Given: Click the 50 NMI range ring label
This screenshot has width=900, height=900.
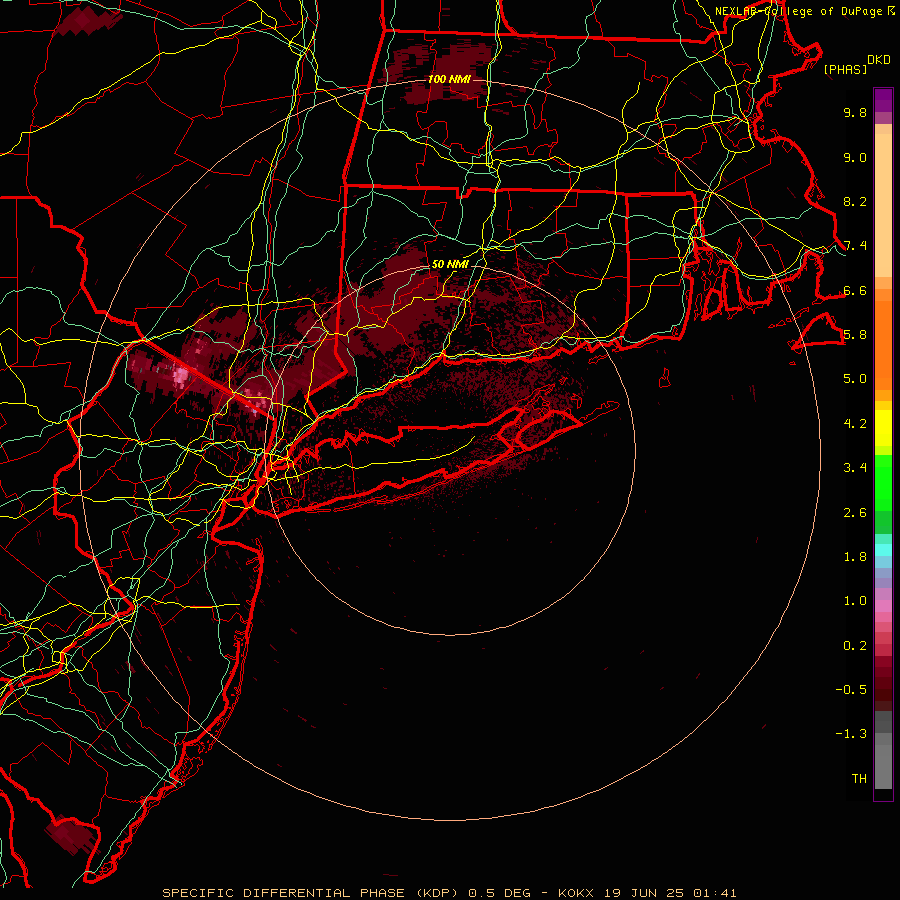Looking at the screenshot, I should (x=450, y=264).
